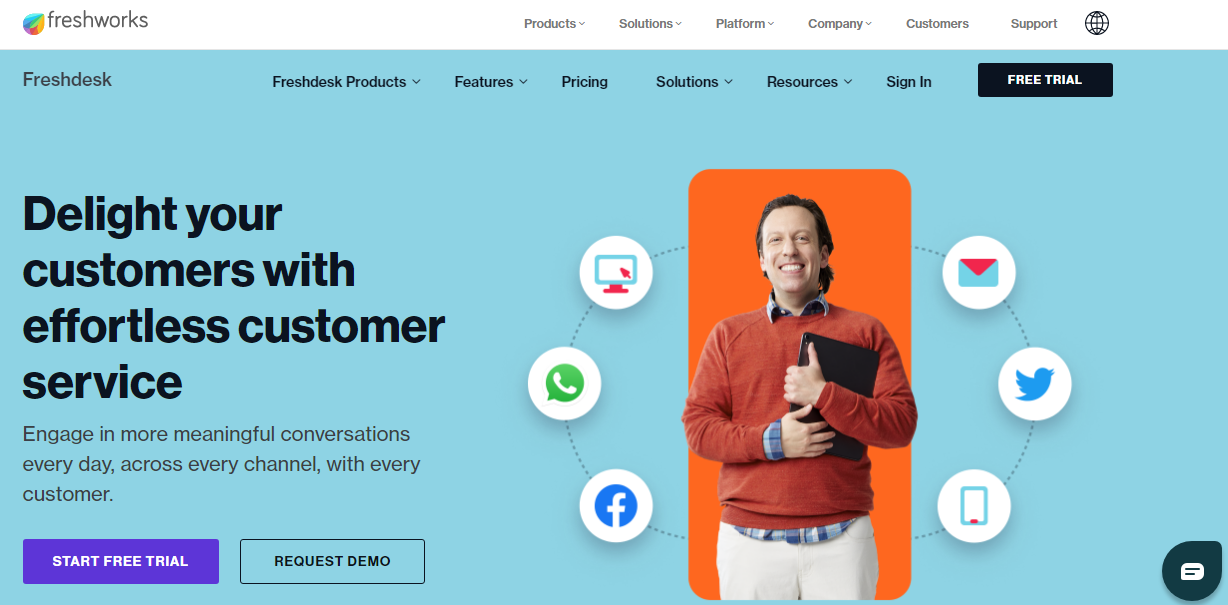Click the Freshworks logo icon
The image size is (1228, 605).
click(x=34, y=23)
